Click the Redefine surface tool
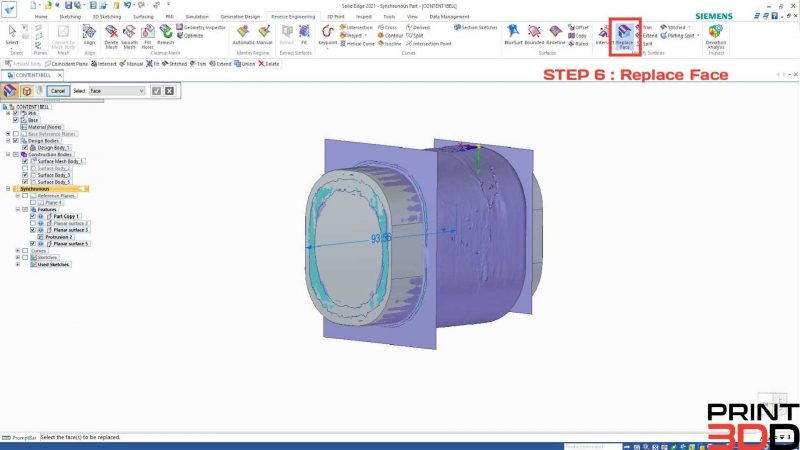 click(x=556, y=35)
